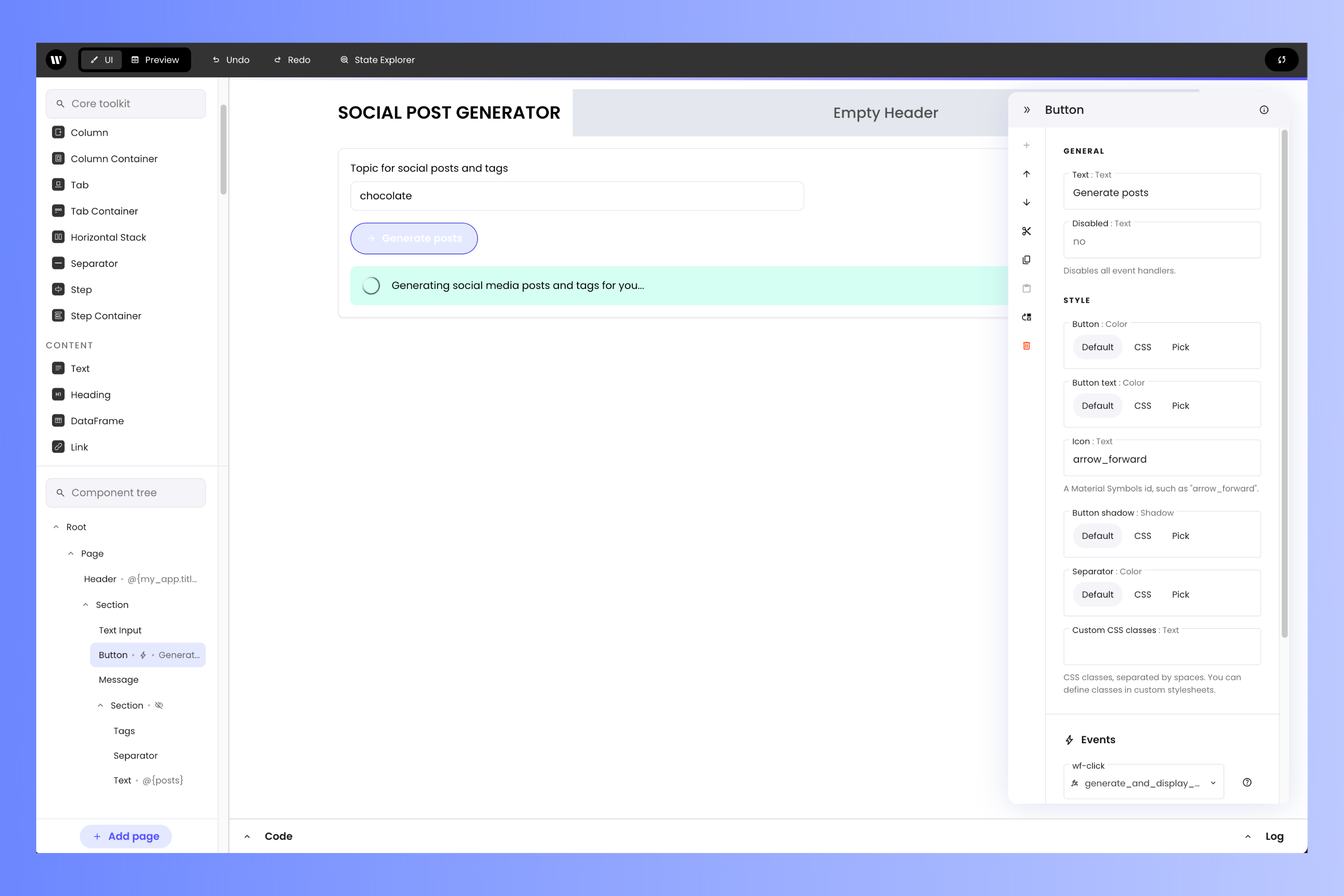The image size is (1344, 896).
Task: Click the DataFrame component icon
Action: click(x=58, y=421)
